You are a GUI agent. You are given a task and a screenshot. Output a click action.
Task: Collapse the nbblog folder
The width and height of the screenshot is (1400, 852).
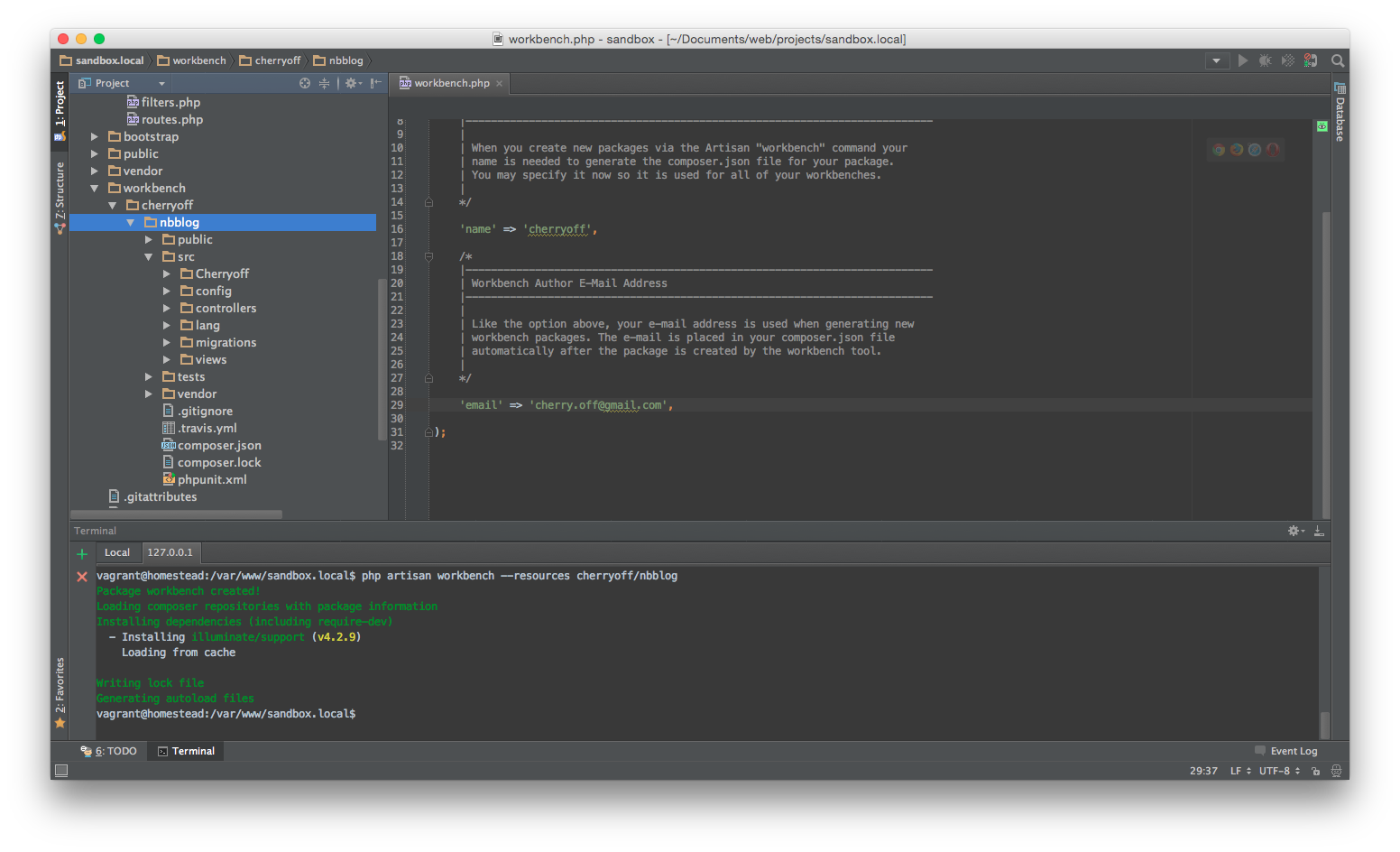pyautogui.click(x=131, y=223)
